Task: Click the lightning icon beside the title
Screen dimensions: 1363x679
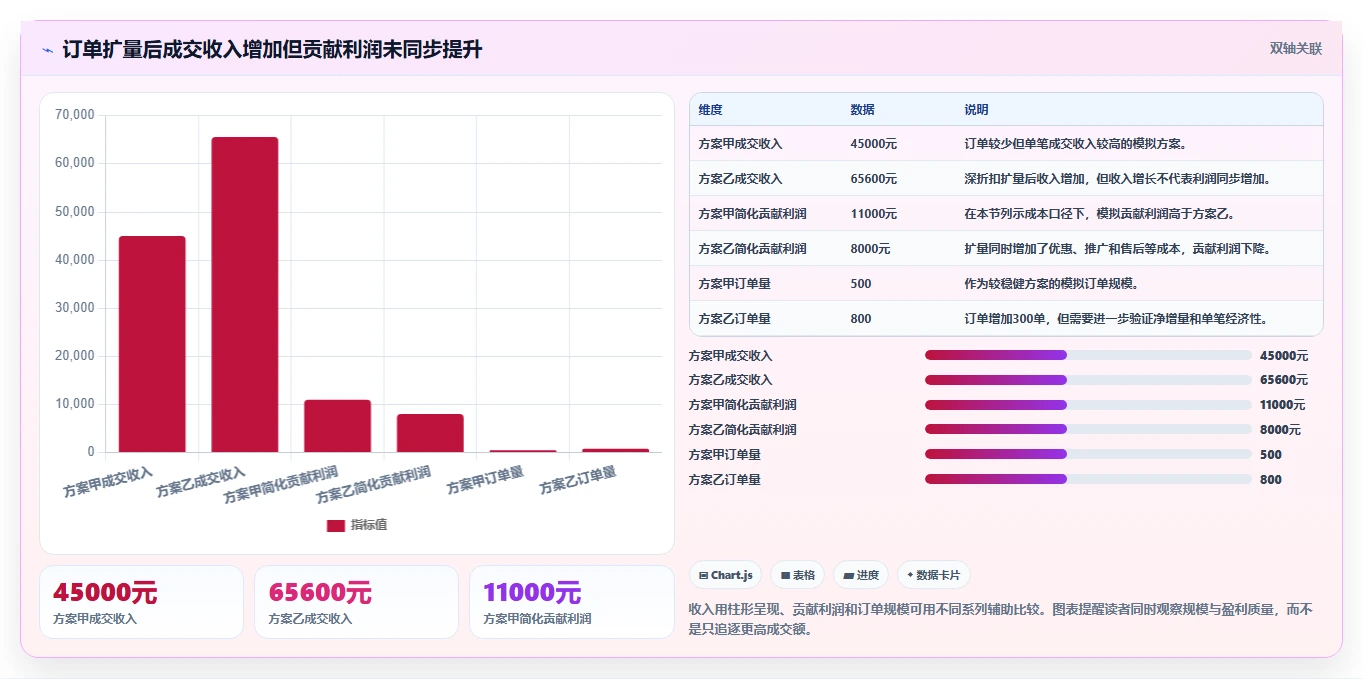Action: pyautogui.click(x=47, y=50)
